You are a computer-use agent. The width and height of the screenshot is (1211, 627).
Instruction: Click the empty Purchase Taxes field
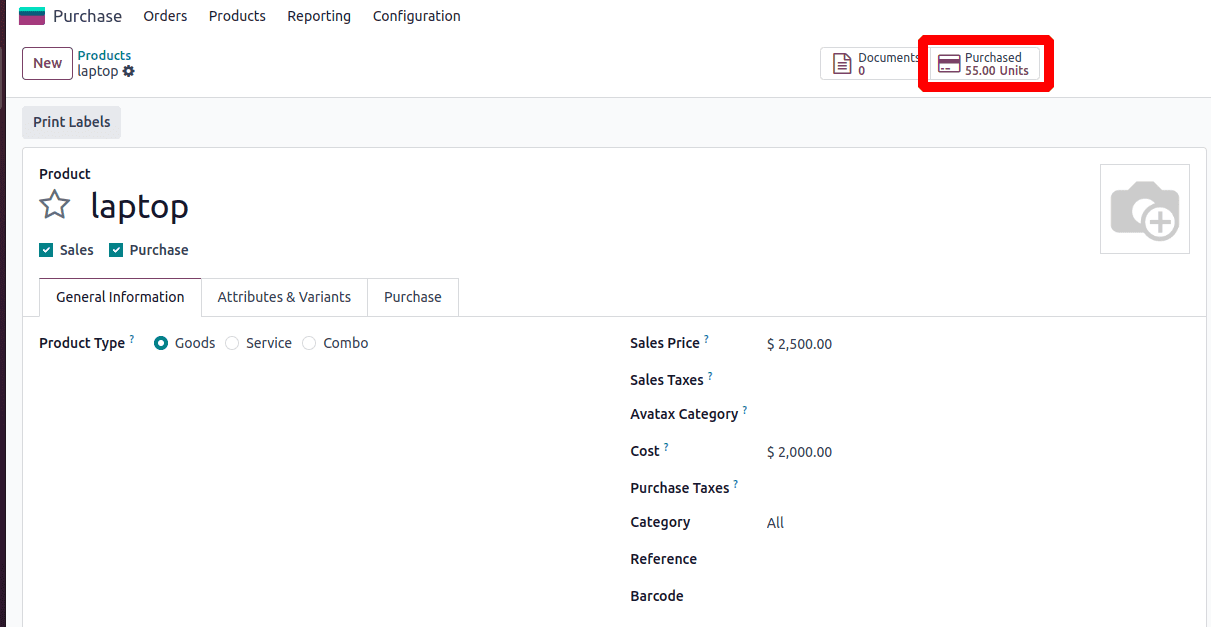point(978,488)
